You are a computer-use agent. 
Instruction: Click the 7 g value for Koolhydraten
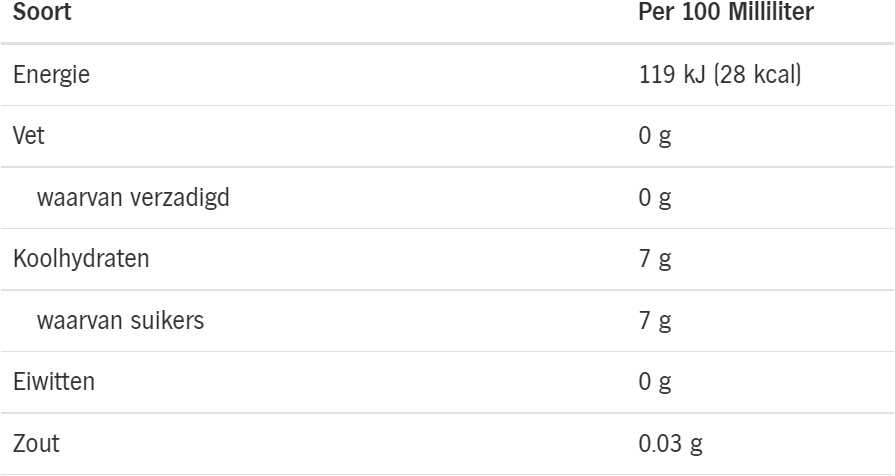pyautogui.click(x=655, y=260)
